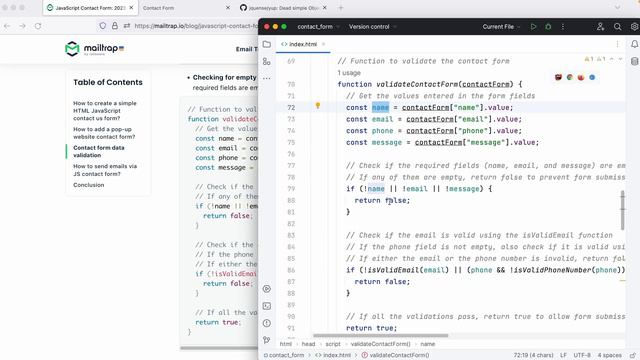Screen dimensions: 640x360
Task: Go to 'Contact form data validation' section
Action: 99,151
